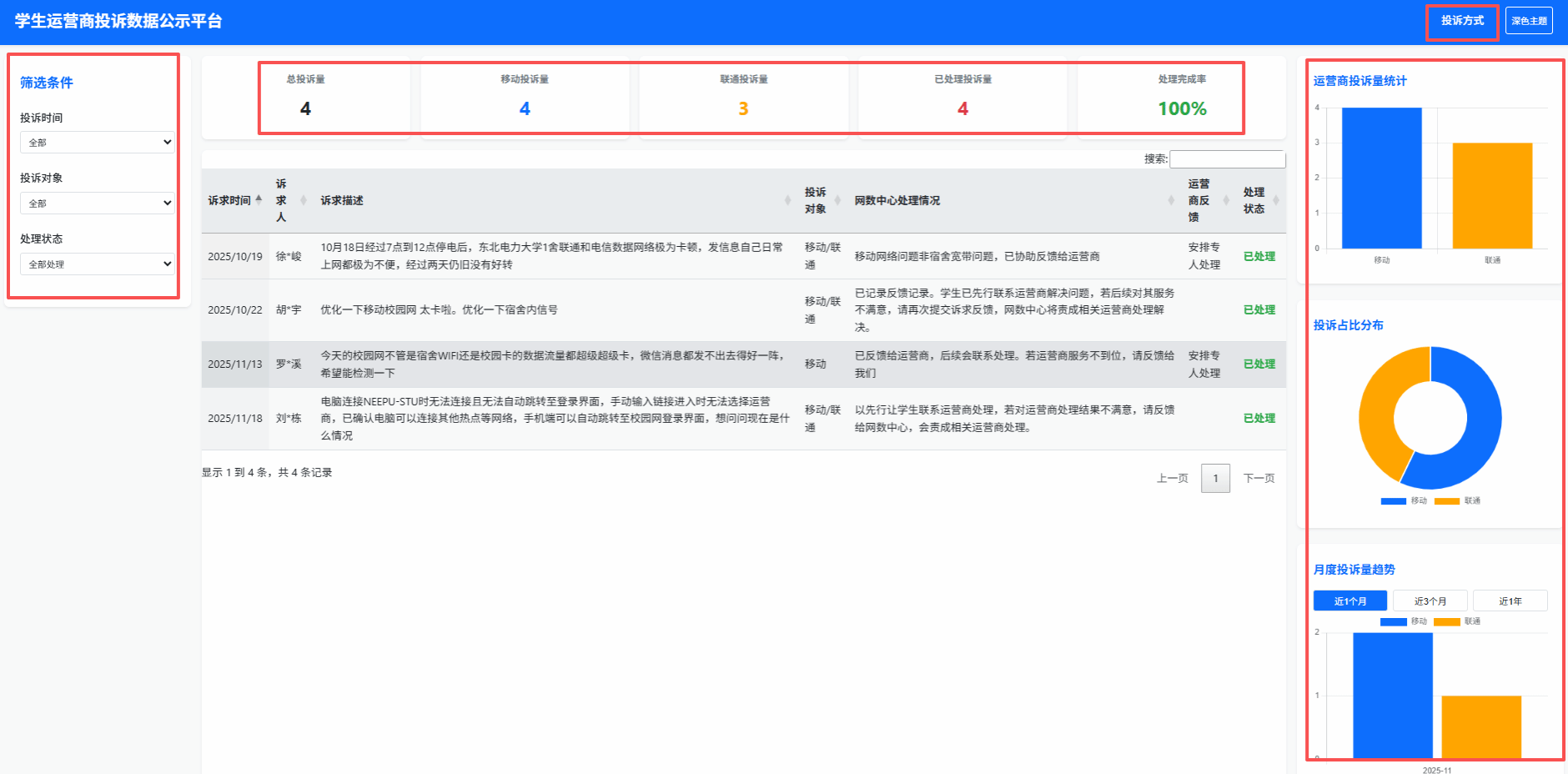Open the 投诉时间 filter dropdown
Image resolution: width=1568 pixels, height=774 pixels.
97,143
